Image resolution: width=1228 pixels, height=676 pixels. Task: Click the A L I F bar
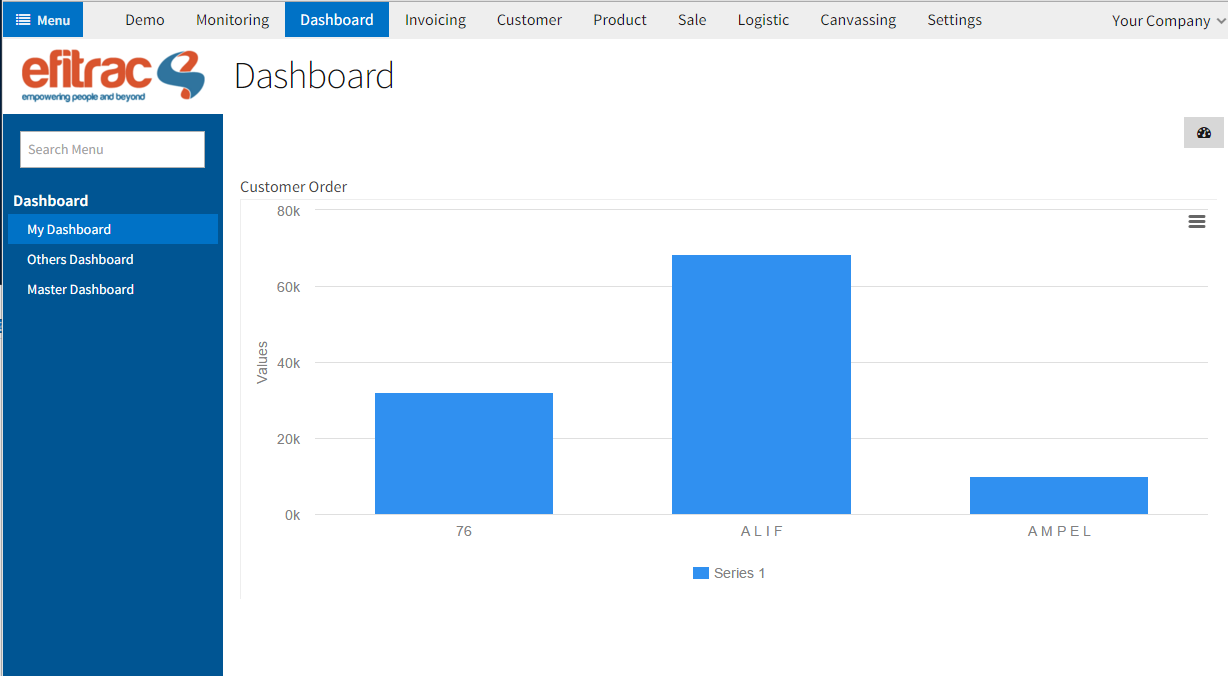coord(761,385)
